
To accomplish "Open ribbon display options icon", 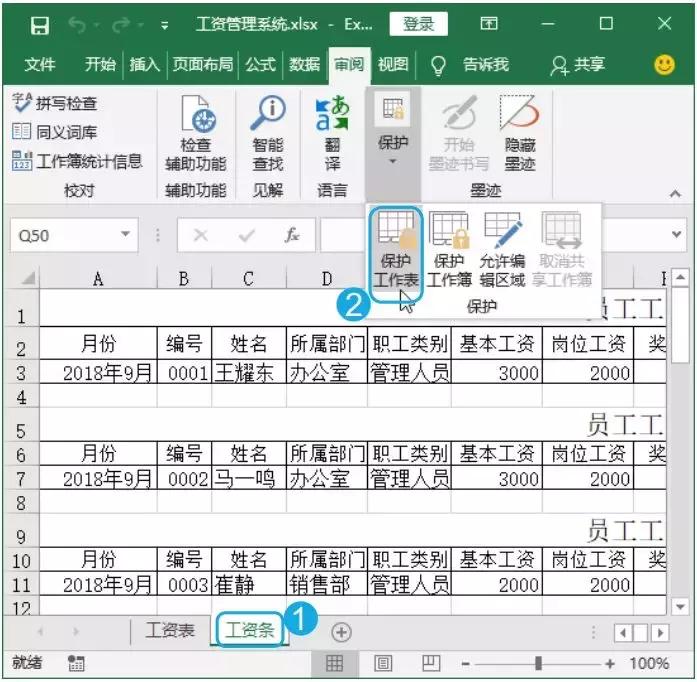I will point(489,24).
